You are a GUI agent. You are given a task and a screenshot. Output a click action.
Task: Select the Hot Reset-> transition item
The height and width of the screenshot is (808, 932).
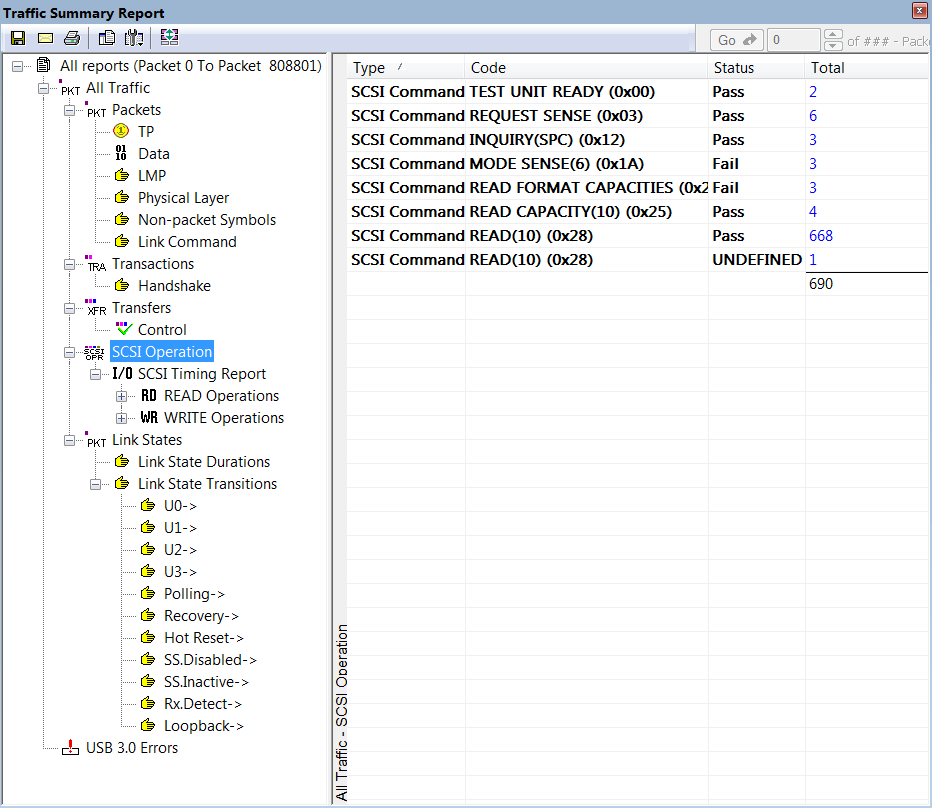point(203,637)
